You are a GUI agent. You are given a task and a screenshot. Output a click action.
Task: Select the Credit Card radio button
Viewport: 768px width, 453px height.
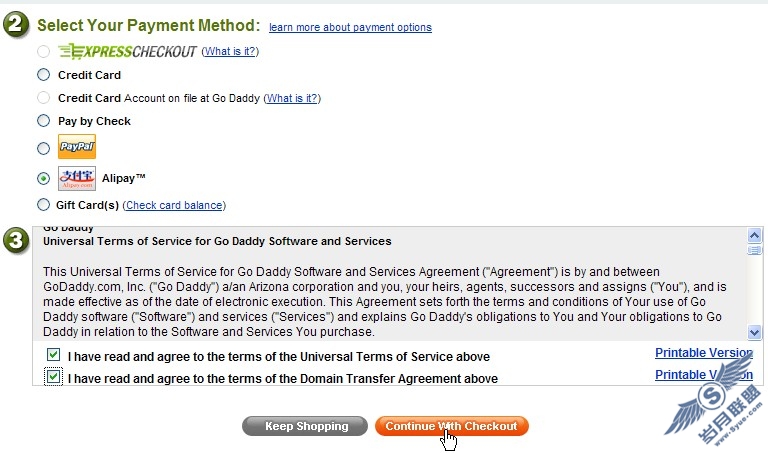43,75
